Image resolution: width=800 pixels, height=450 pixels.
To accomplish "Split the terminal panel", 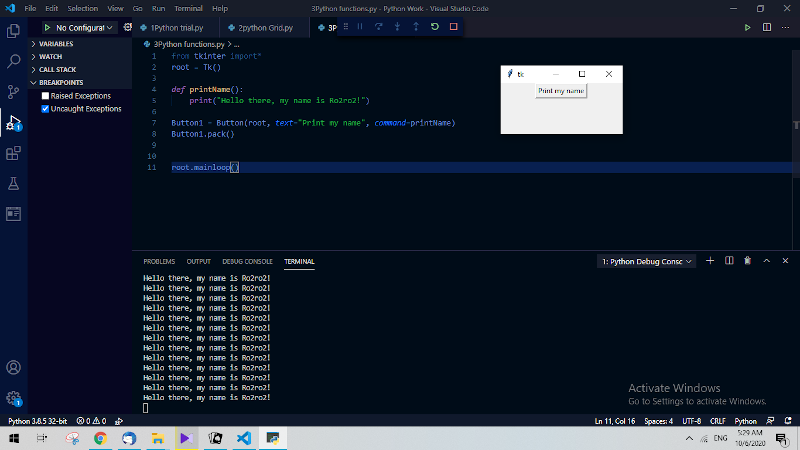I will coord(729,261).
